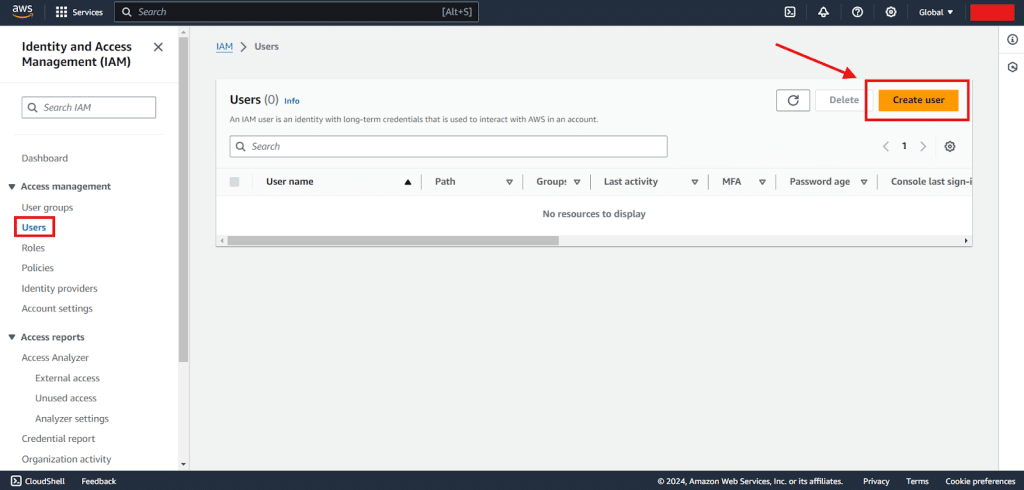Open table preferences gear icon
The image size is (1024, 490).
click(x=950, y=146)
